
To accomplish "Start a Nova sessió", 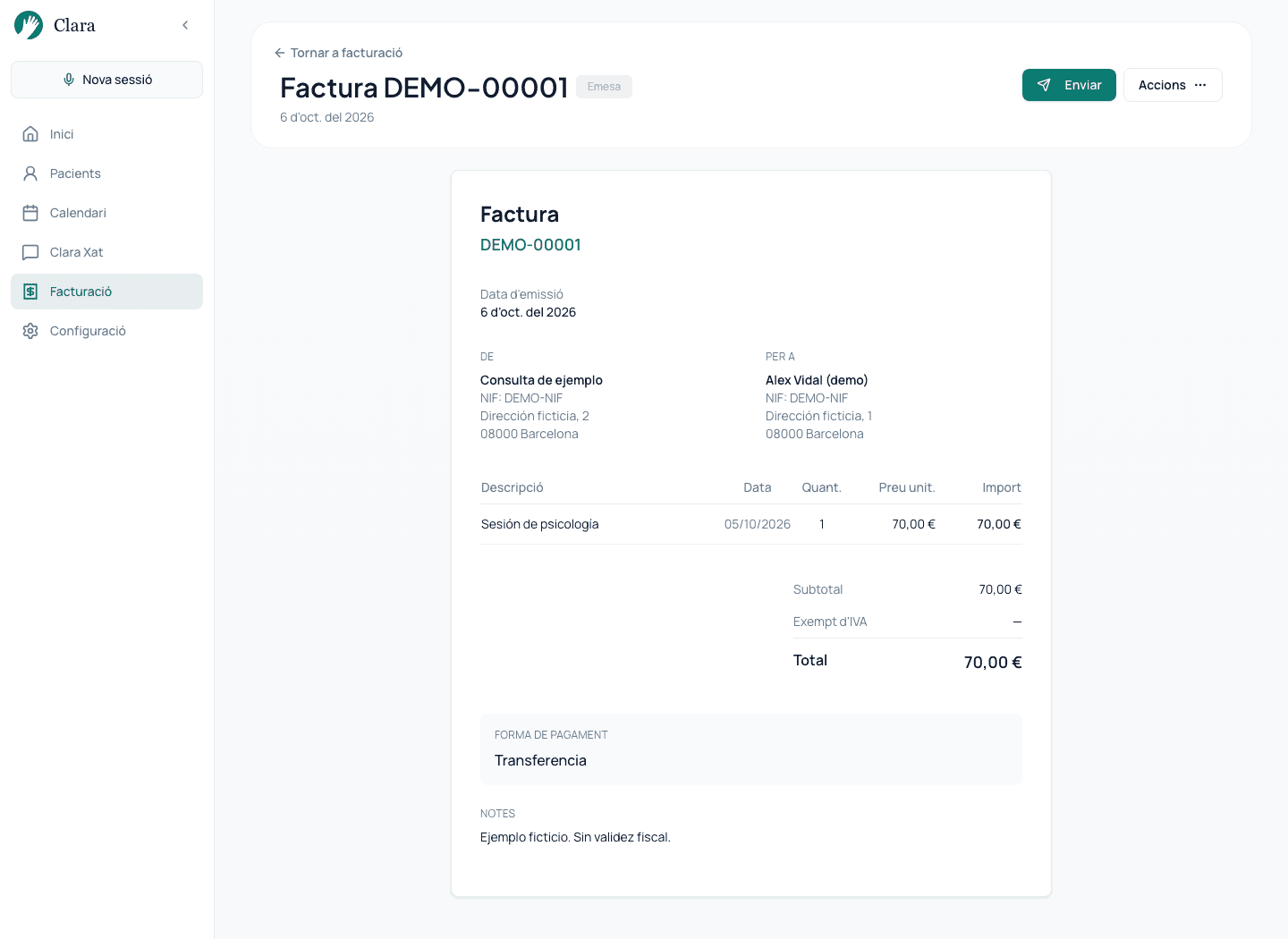I will click(x=106, y=80).
